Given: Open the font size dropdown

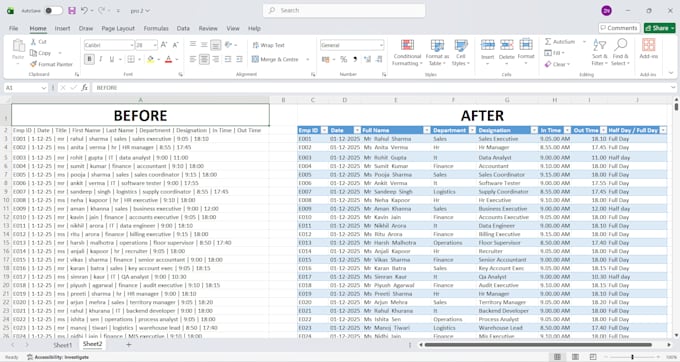Looking at the screenshot, I should pyautogui.click(x=155, y=45).
